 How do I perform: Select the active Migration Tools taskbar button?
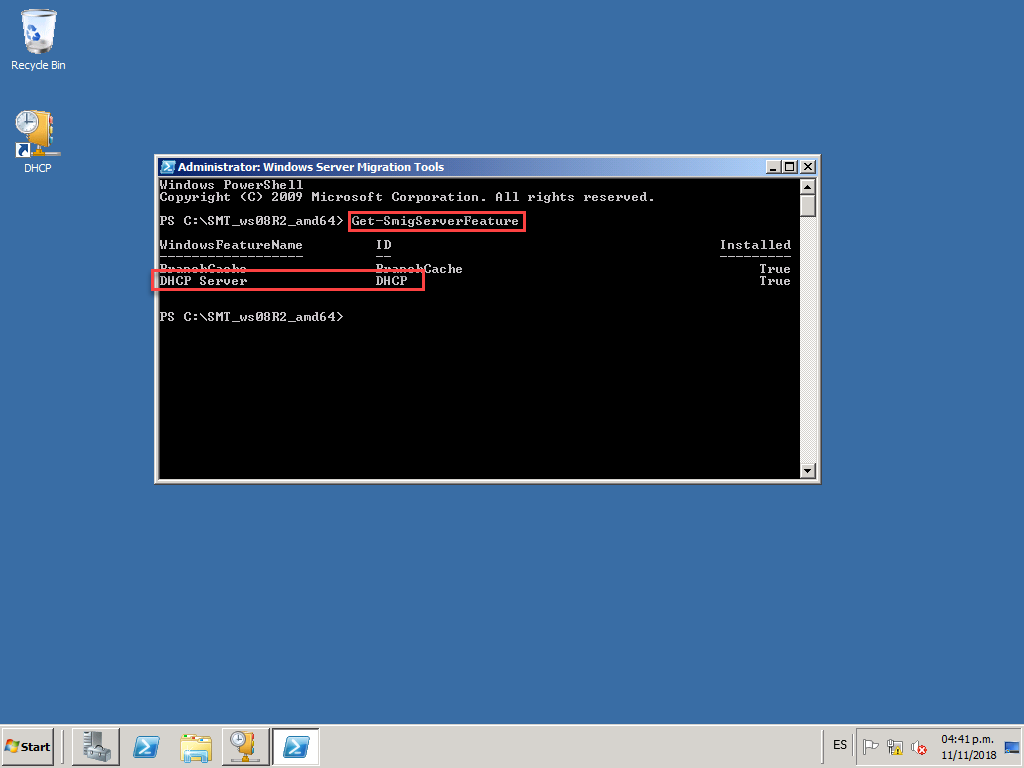295,746
